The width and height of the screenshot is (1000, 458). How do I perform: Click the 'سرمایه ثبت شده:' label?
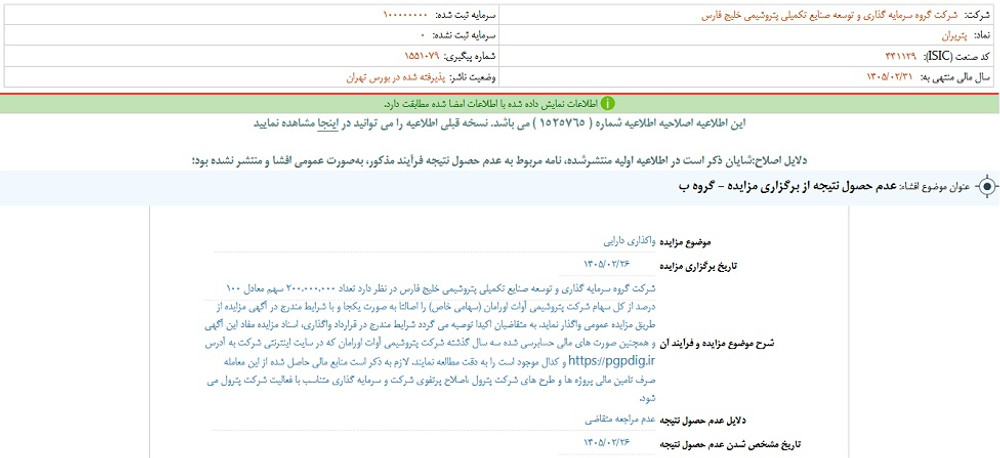[x=464, y=15]
